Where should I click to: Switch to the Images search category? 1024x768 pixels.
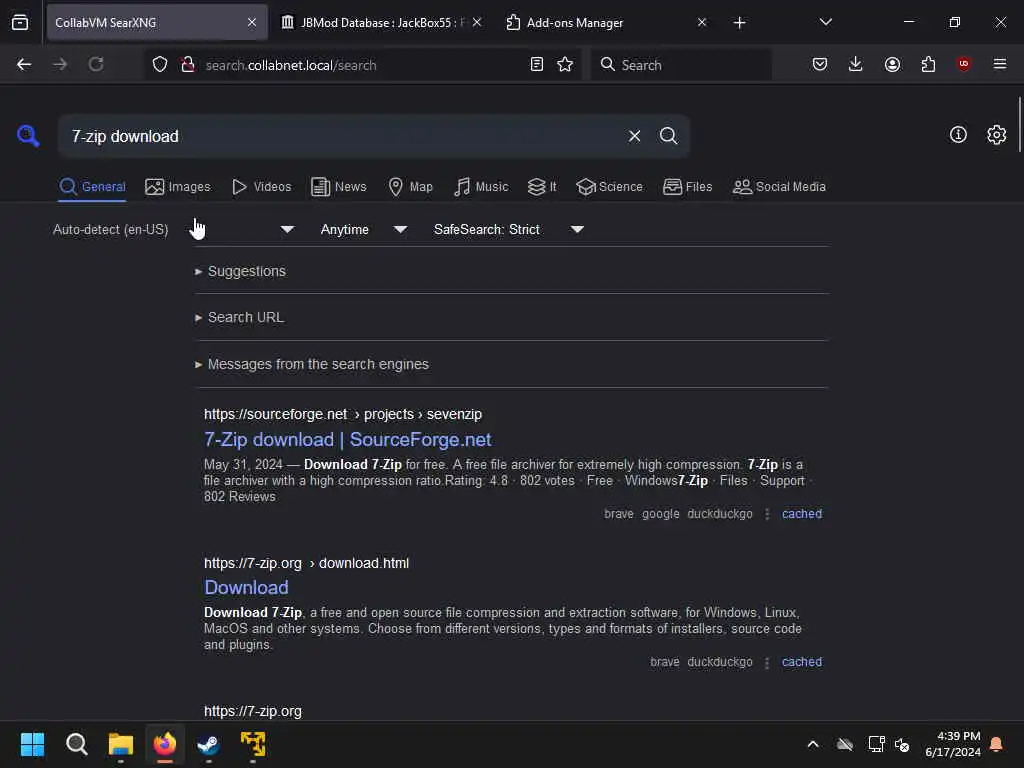click(x=178, y=187)
